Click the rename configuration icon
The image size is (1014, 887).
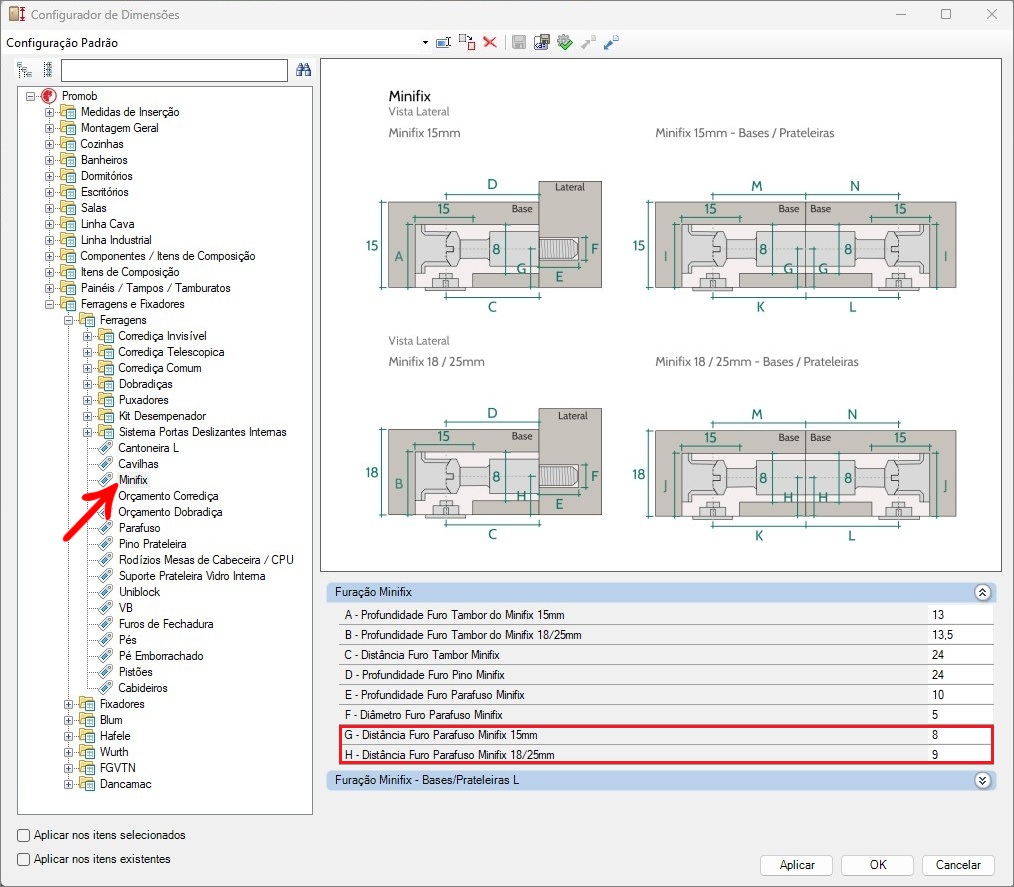(x=443, y=42)
